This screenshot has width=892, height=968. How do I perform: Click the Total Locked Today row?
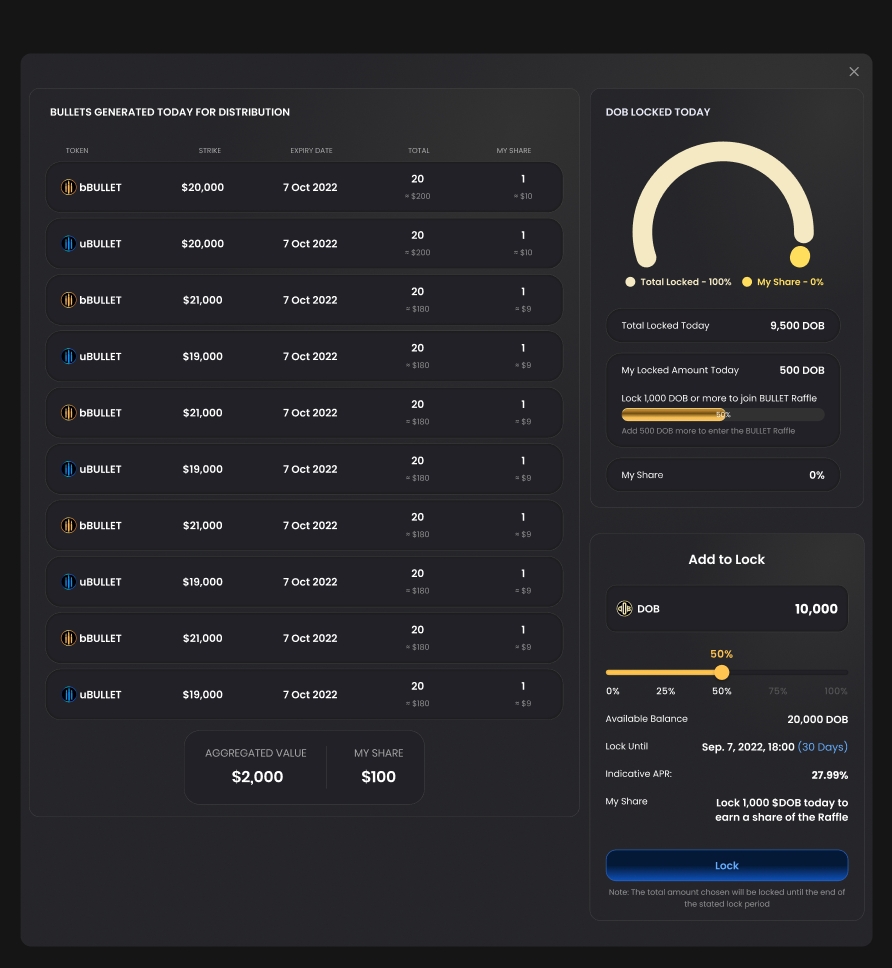722,326
